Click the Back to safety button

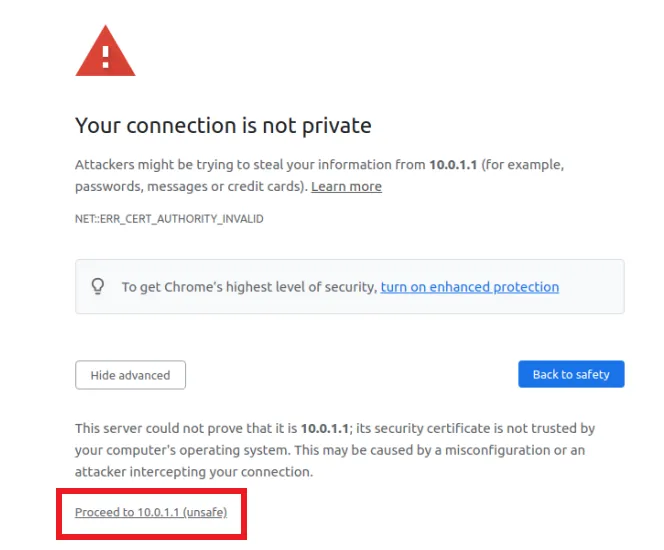pos(571,374)
